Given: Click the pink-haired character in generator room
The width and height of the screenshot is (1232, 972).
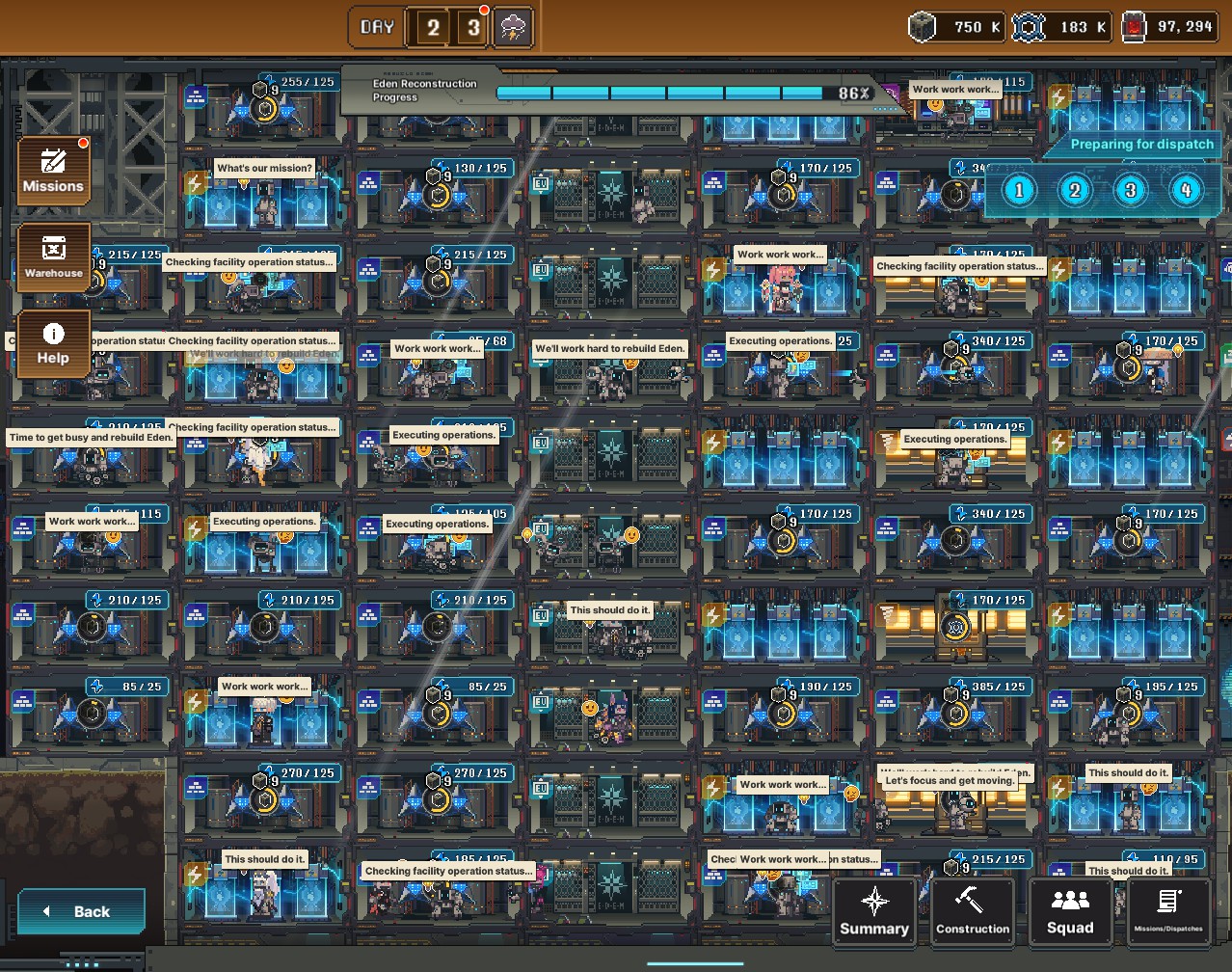Looking at the screenshot, I should [783, 287].
